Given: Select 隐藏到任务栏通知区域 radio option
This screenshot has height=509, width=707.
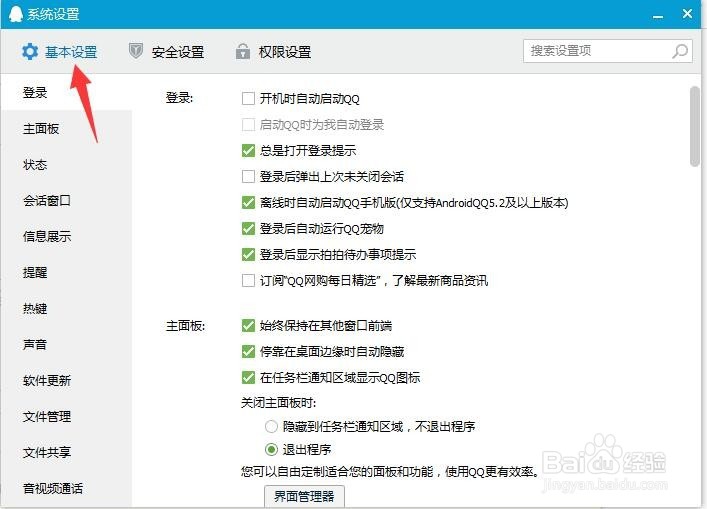Looking at the screenshot, I should point(271,426).
